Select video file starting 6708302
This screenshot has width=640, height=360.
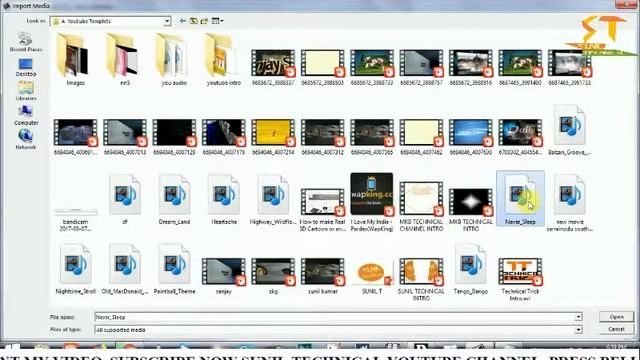[520, 137]
